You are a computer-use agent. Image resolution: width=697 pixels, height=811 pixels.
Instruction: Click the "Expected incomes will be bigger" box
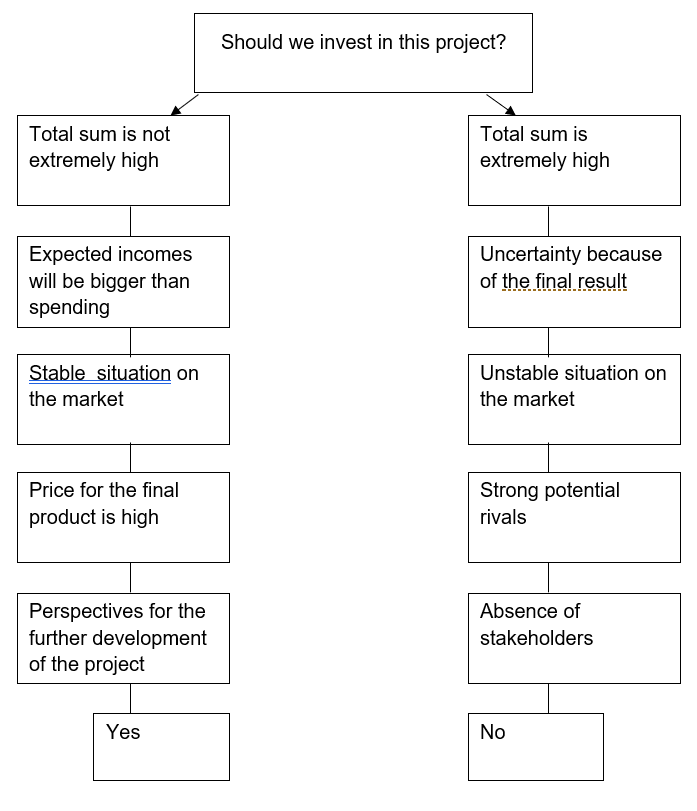click(123, 281)
